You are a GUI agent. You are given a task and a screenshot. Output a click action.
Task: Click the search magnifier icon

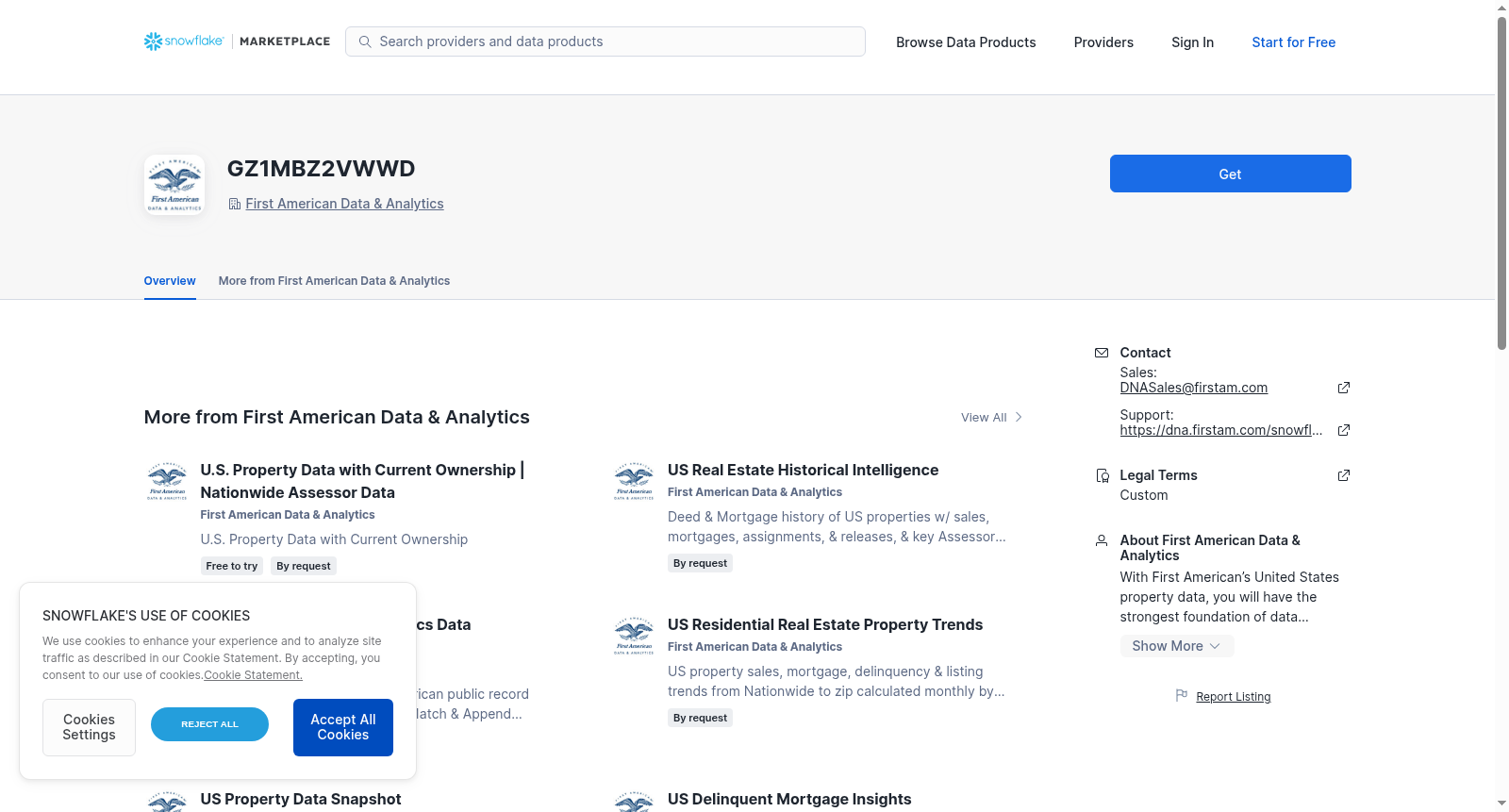pyautogui.click(x=365, y=41)
